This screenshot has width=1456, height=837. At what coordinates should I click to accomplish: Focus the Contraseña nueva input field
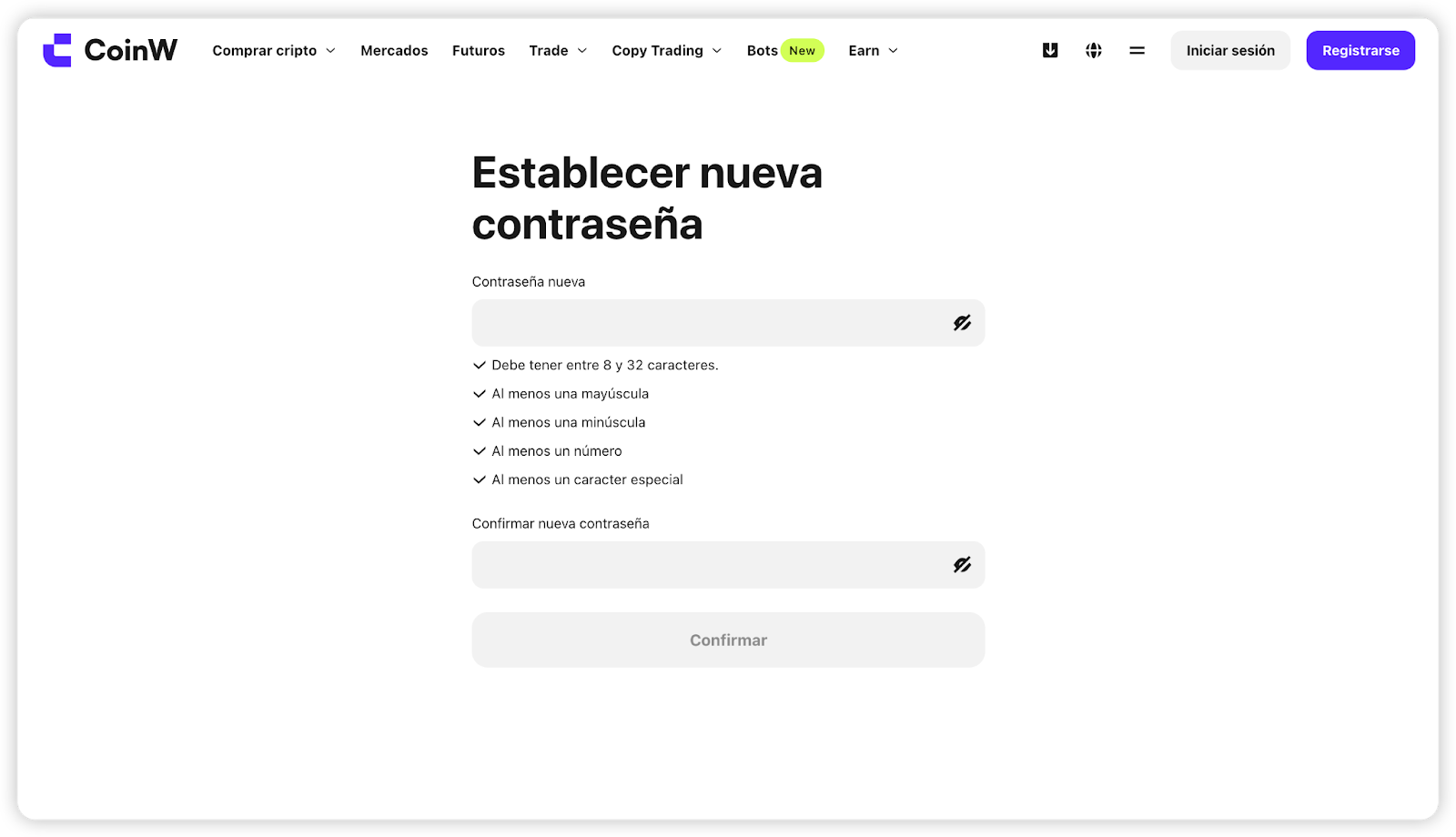(x=728, y=323)
